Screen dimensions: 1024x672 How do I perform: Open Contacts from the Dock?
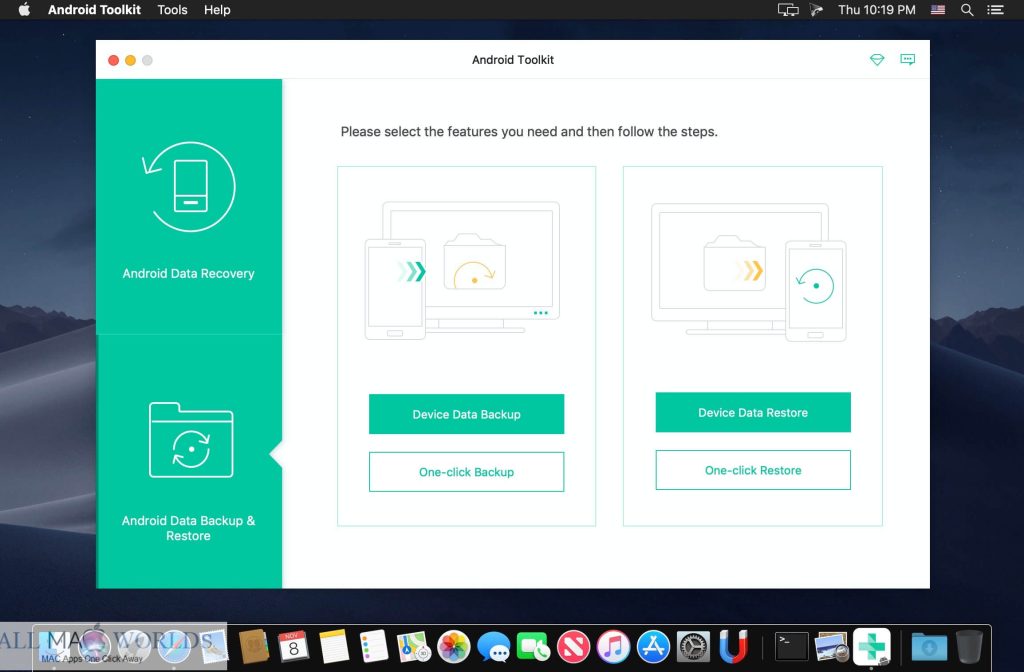coord(253,647)
